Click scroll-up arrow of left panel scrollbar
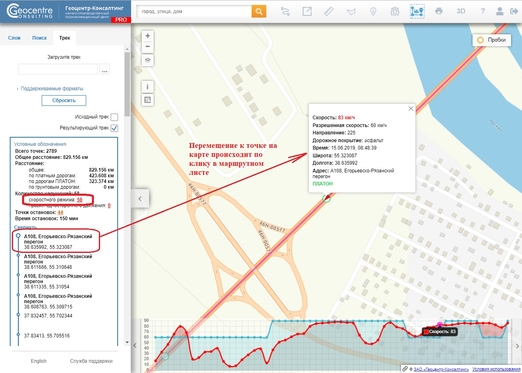This screenshot has height=373, width=522. (127, 49)
